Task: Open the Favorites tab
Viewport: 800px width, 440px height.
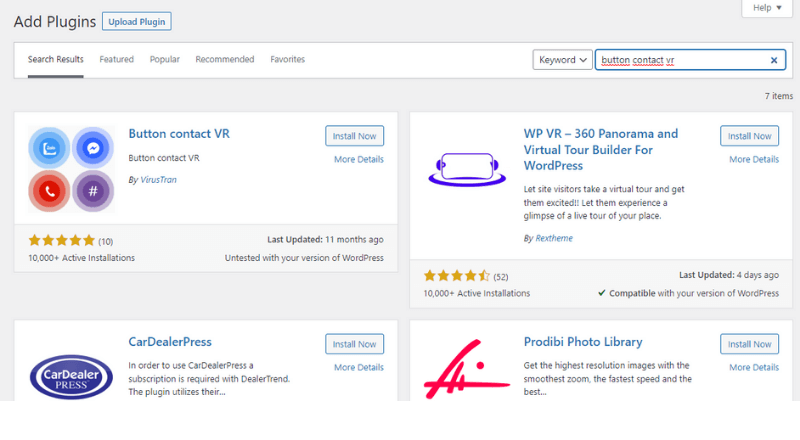Action: (288, 60)
